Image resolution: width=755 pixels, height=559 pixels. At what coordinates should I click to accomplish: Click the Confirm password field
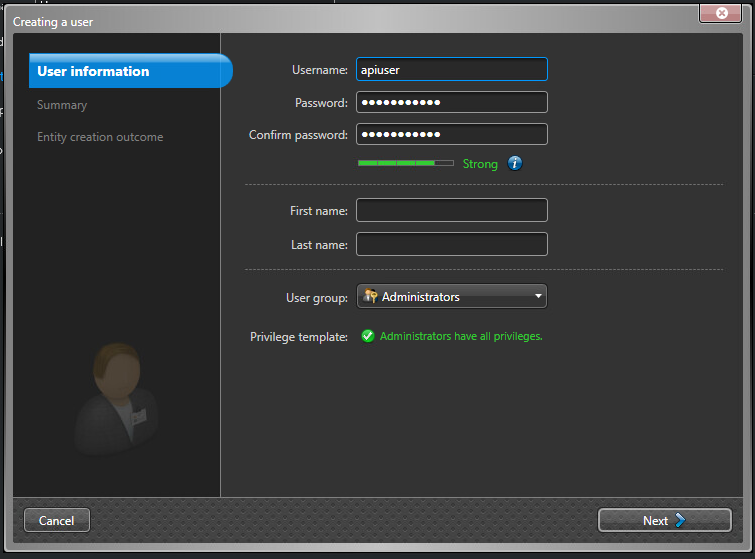(452, 134)
